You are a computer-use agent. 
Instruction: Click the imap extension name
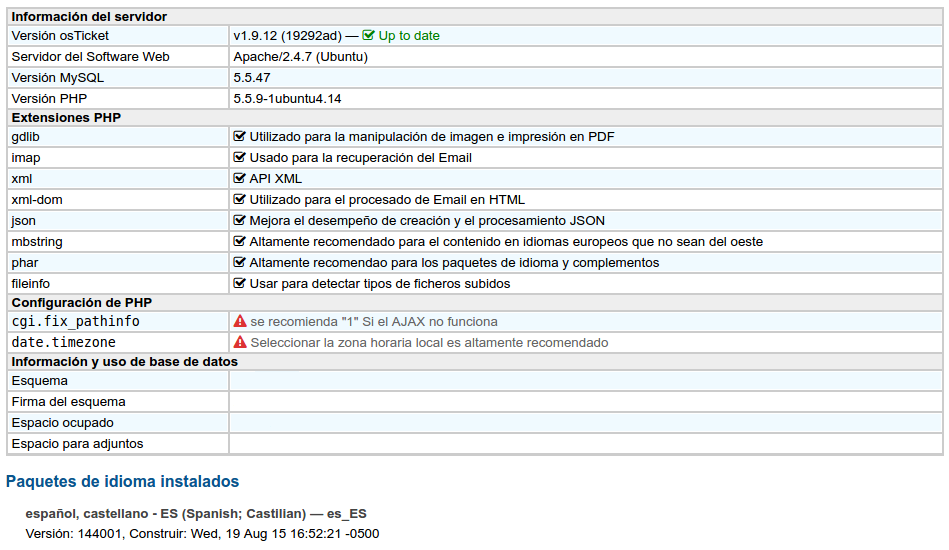(x=26, y=157)
